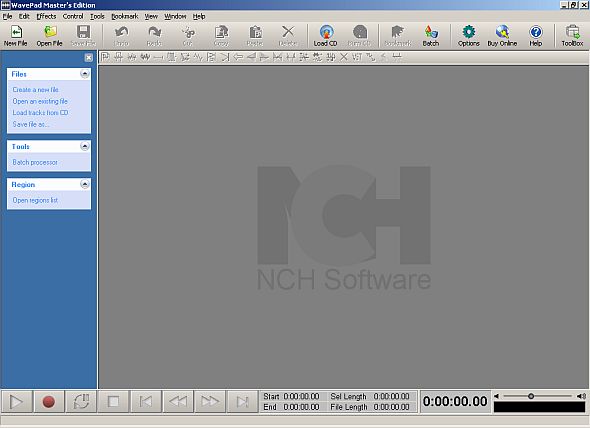
Task: Click the volume slider knob
Action: point(531,396)
